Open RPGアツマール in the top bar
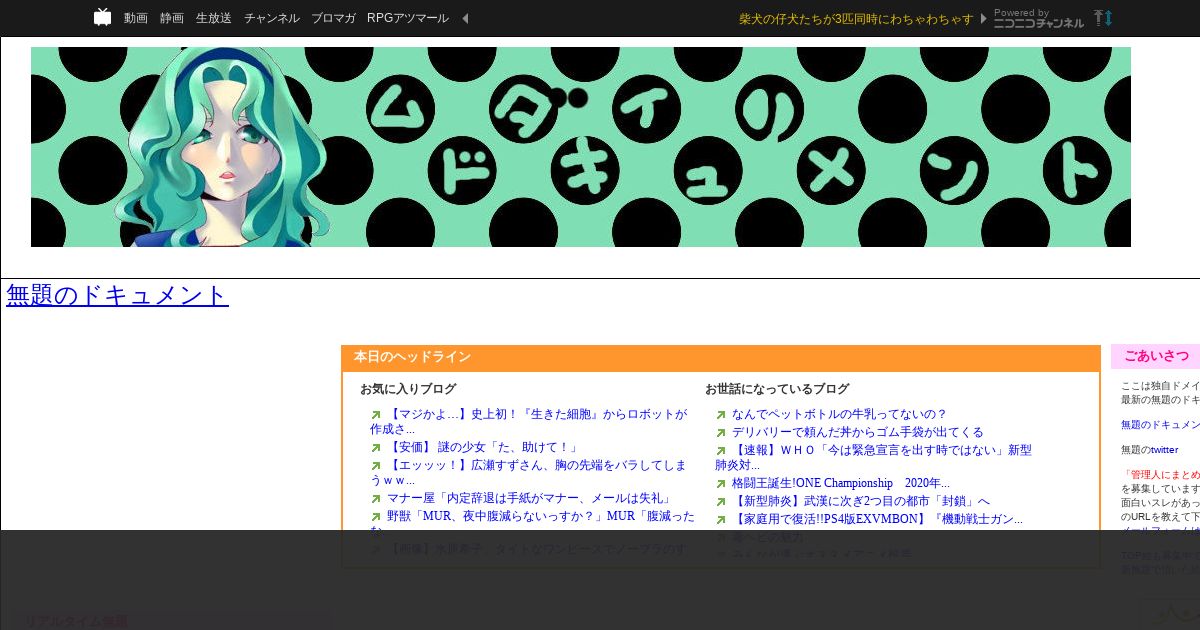Image resolution: width=1200 pixels, height=630 pixels. (x=408, y=18)
